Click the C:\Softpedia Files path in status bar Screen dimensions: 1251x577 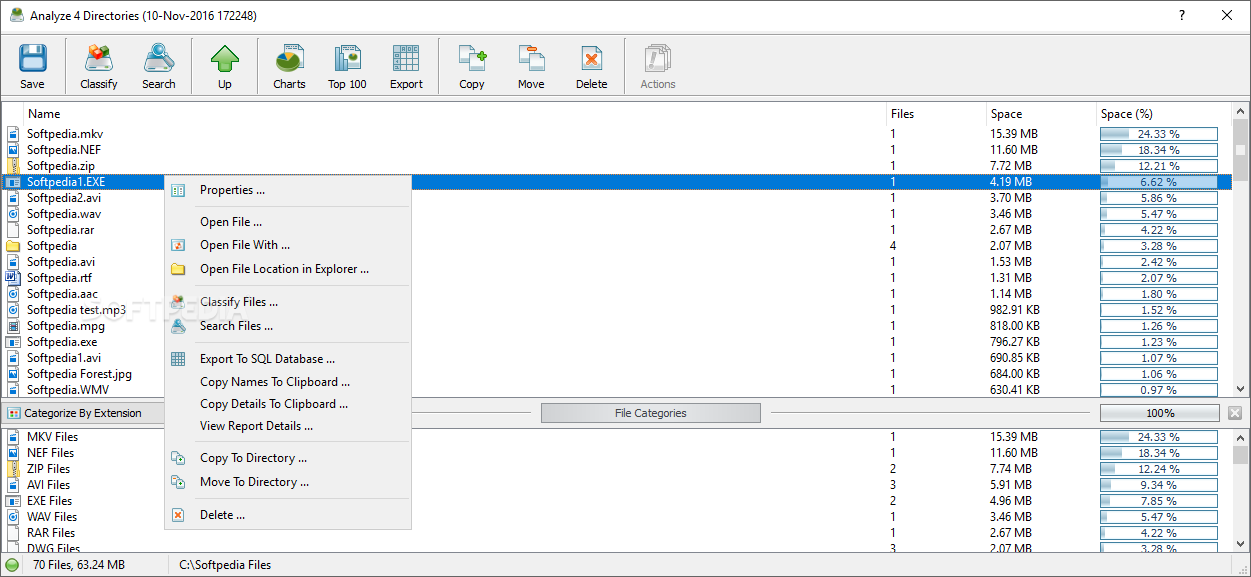point(225,565)
